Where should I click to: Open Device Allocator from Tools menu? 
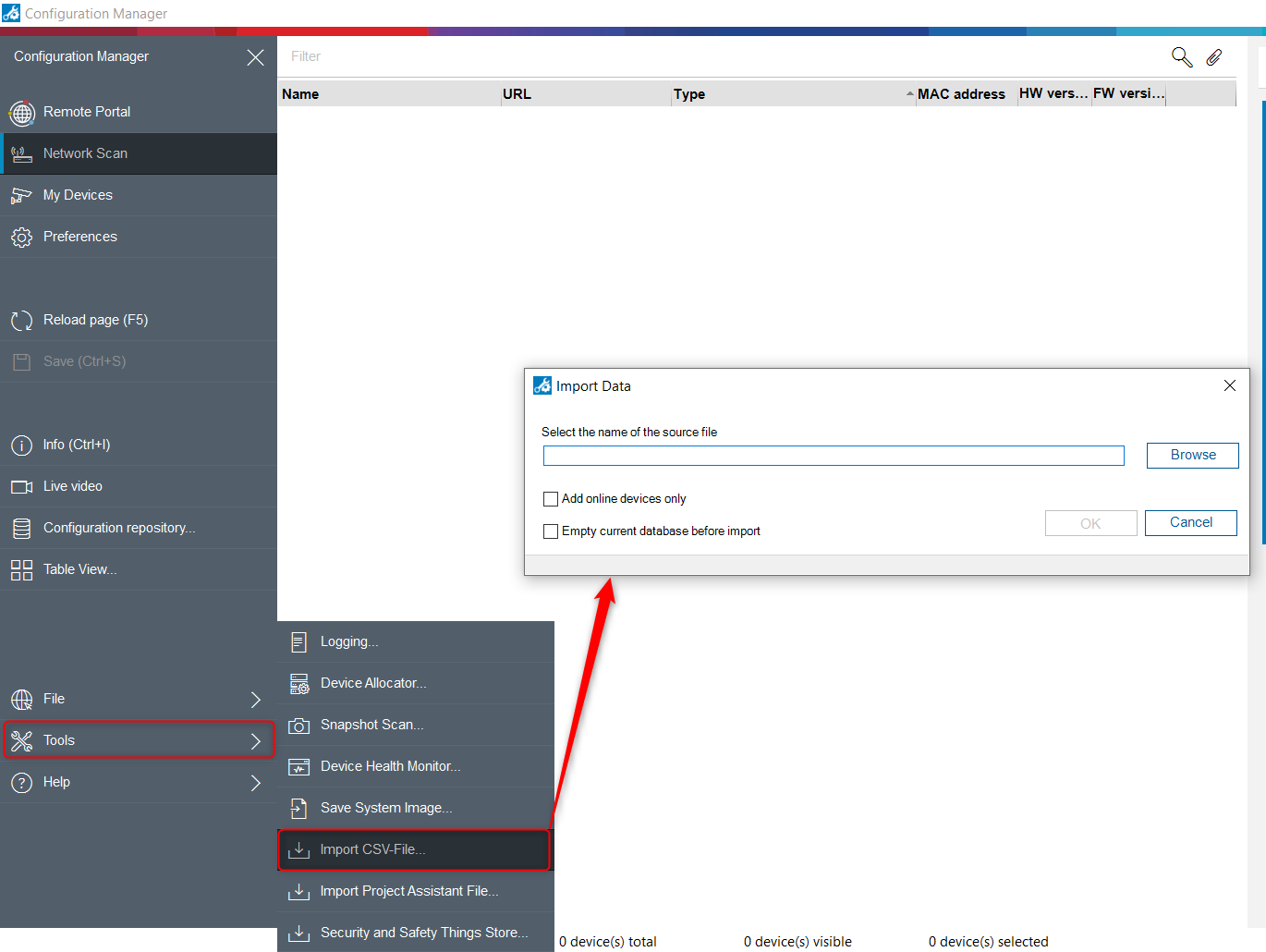tap(372, 683)
